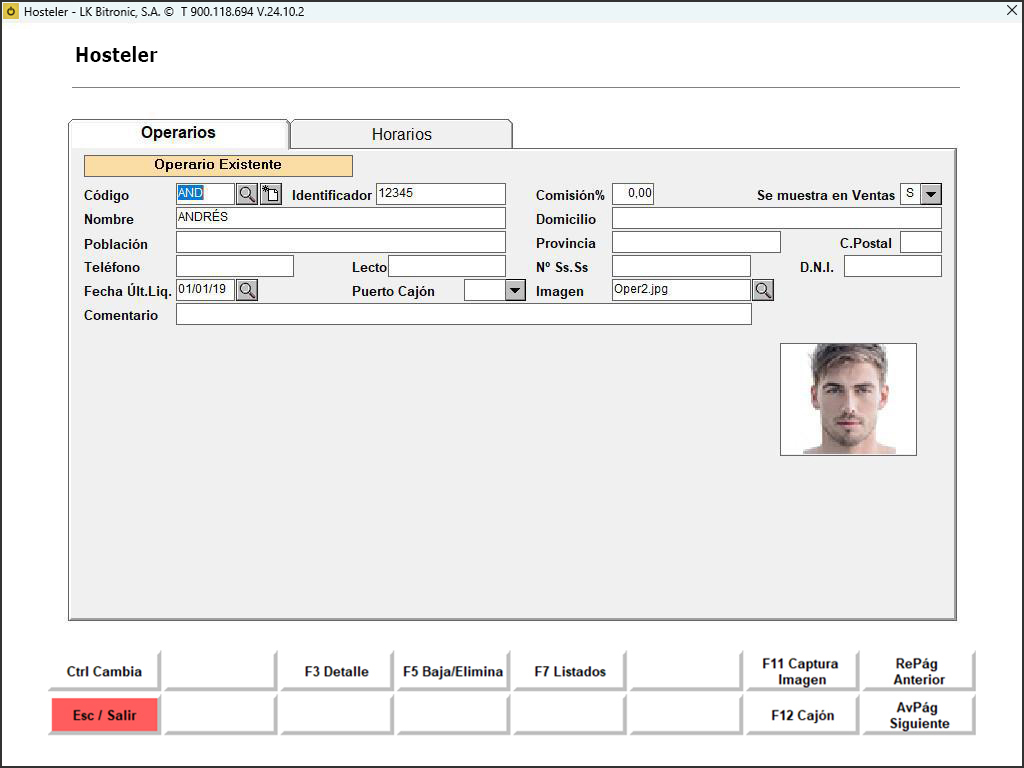Advance with AvPág Siguiente button

pyautogui.click(x=918, y=715)
